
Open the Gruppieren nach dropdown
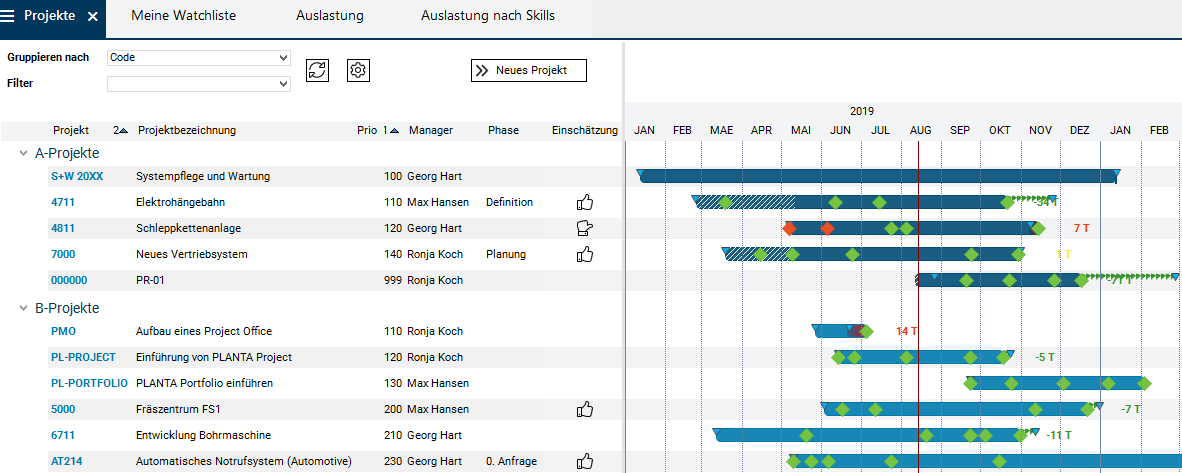point(199,57)
